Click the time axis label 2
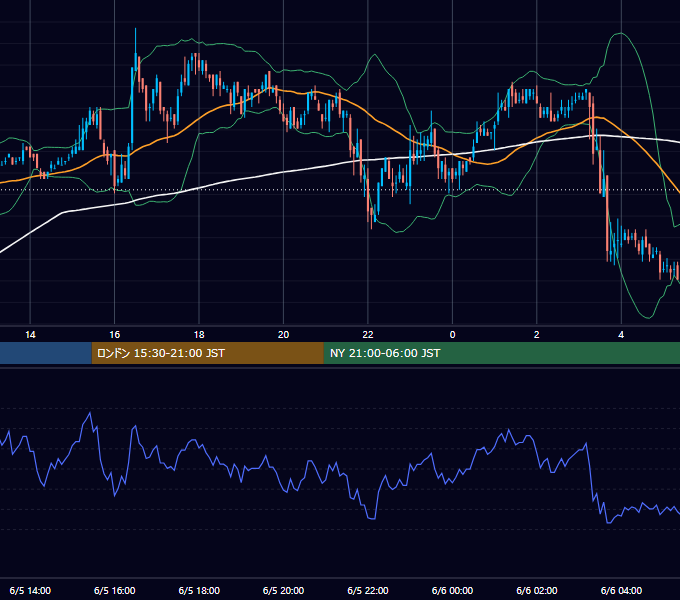 (536, 335)
